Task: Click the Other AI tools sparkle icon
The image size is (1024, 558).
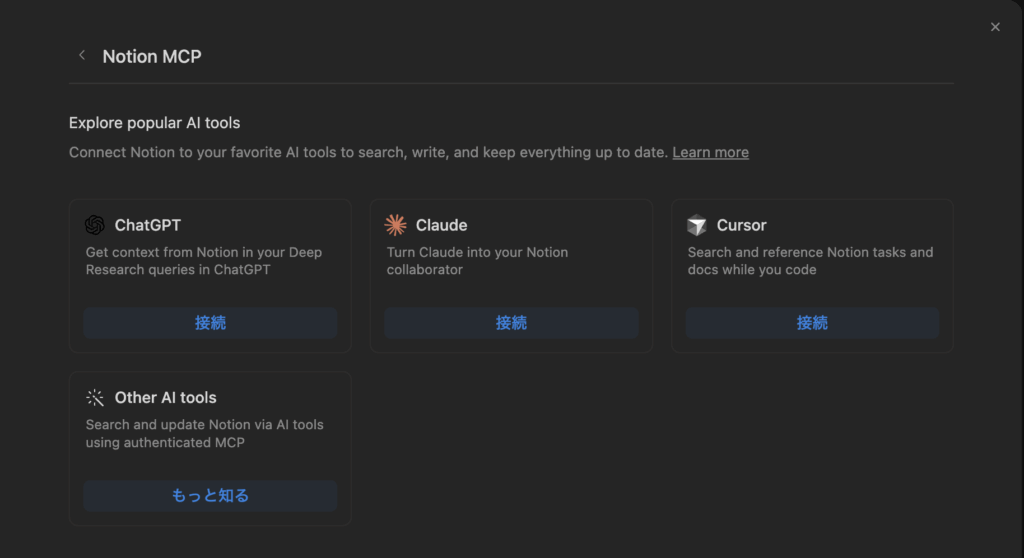Action: 95,397
